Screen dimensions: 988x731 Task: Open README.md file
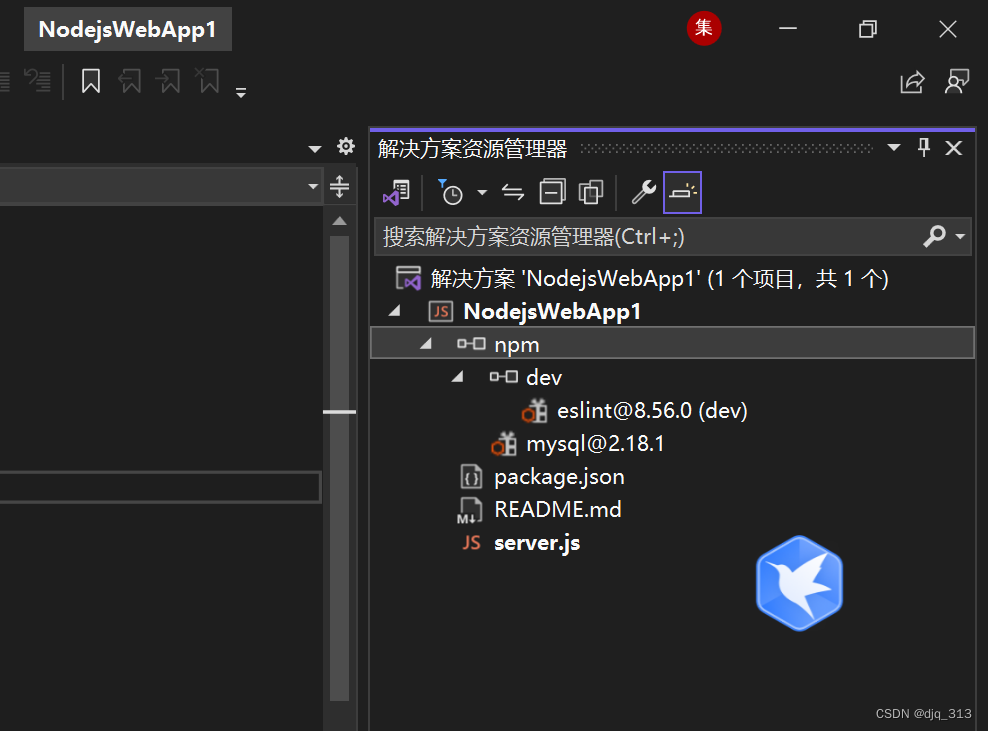[558, 510]
